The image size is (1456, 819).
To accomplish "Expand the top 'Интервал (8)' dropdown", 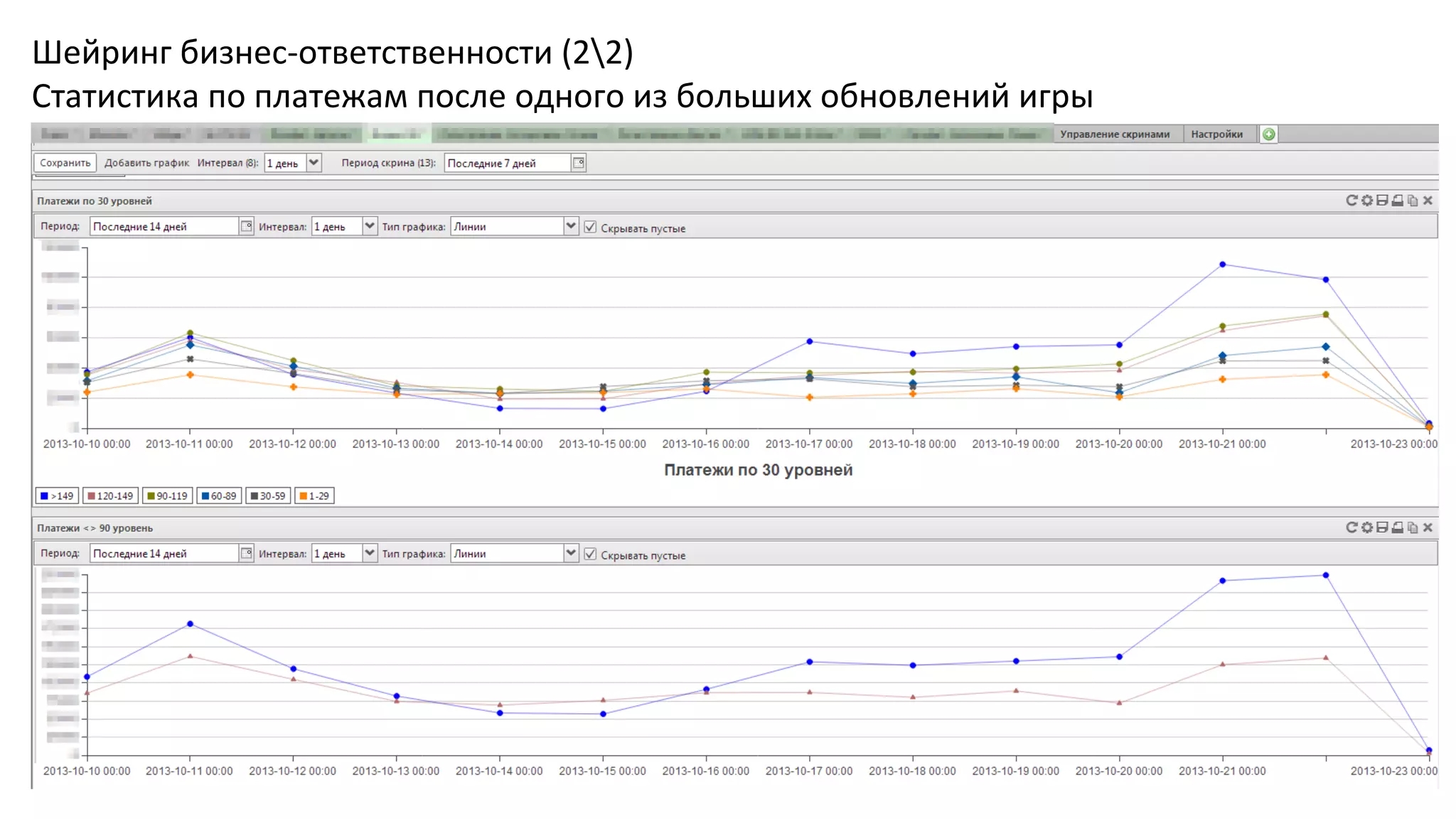I will pos(314,163).
